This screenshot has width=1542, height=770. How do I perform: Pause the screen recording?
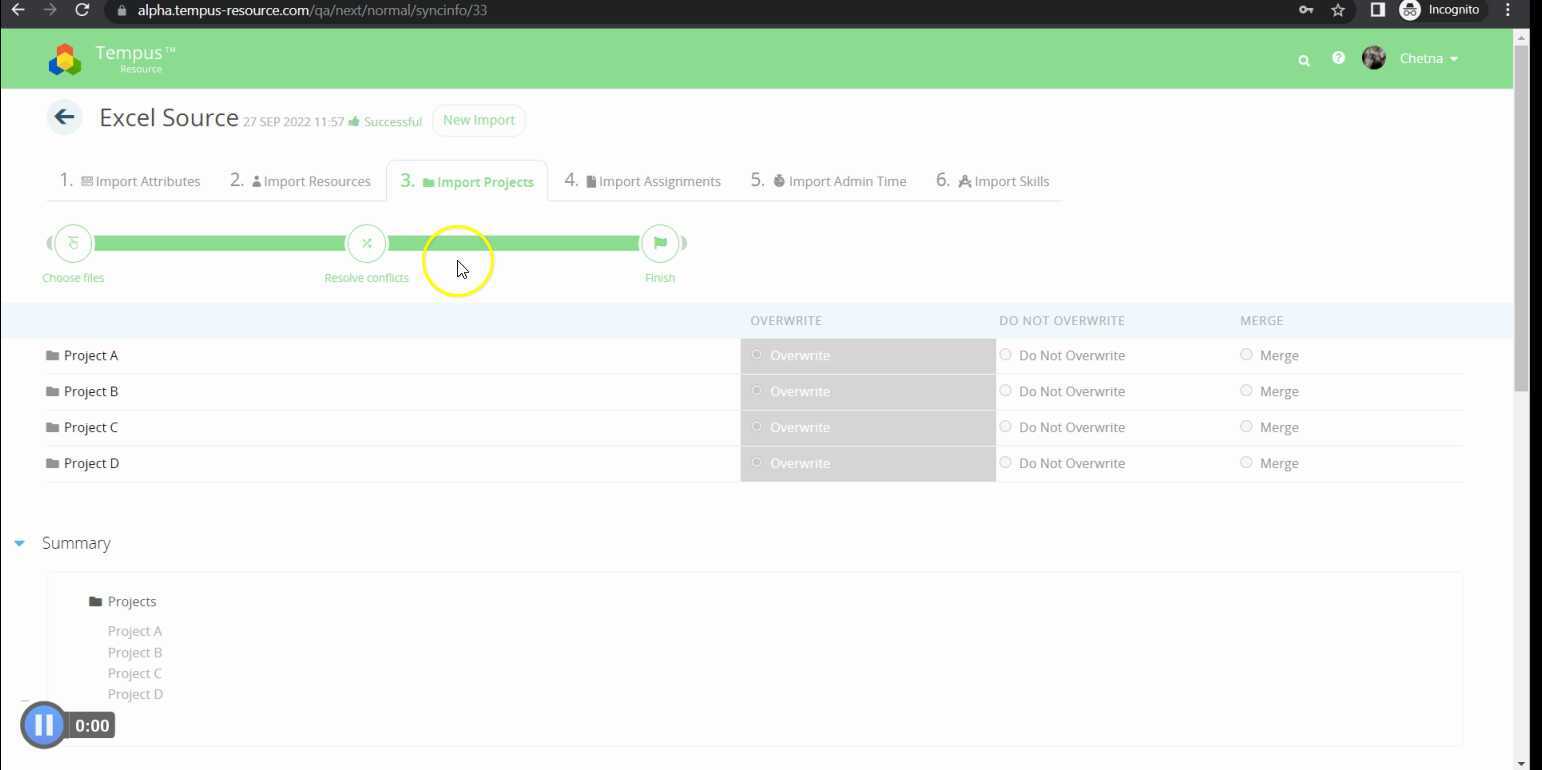tap(43, 725)
